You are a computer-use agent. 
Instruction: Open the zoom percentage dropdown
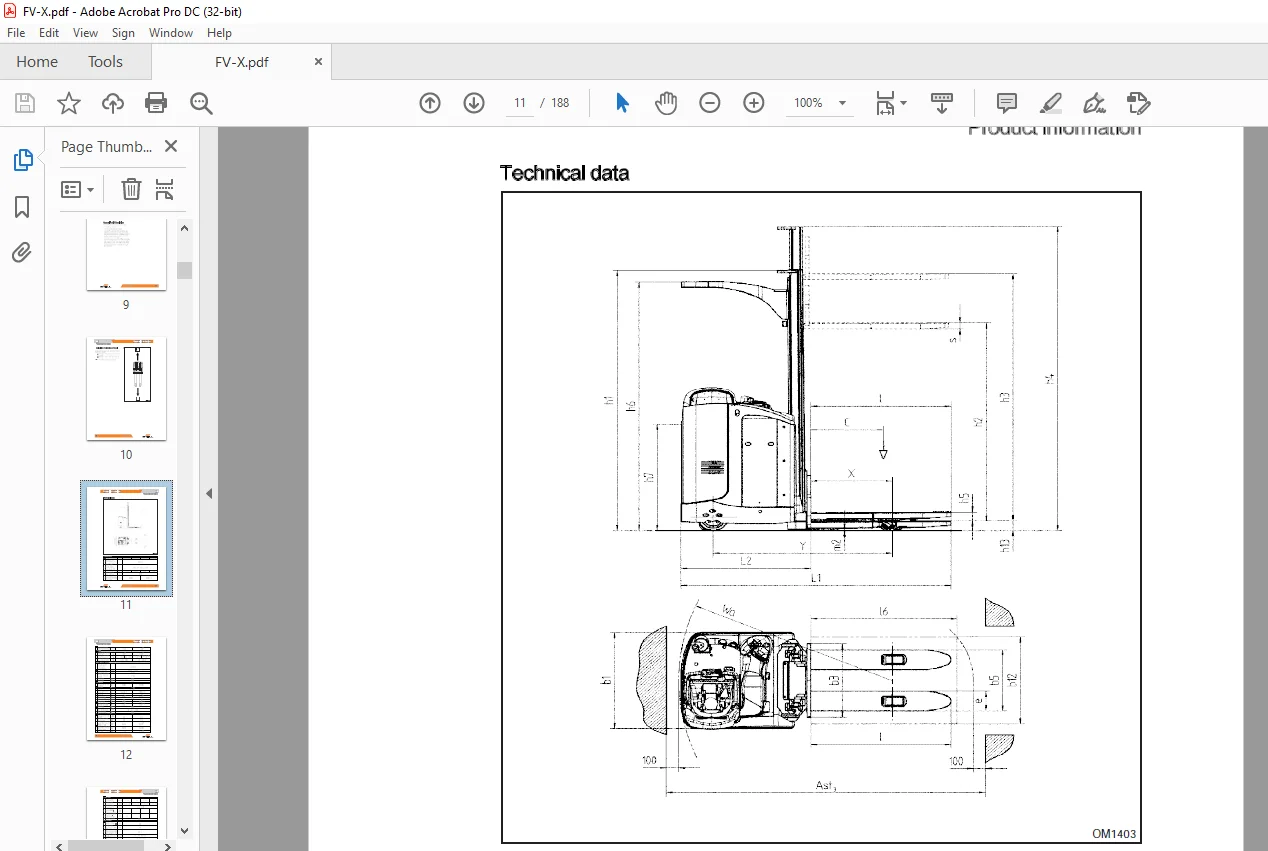tap(842, 103)
